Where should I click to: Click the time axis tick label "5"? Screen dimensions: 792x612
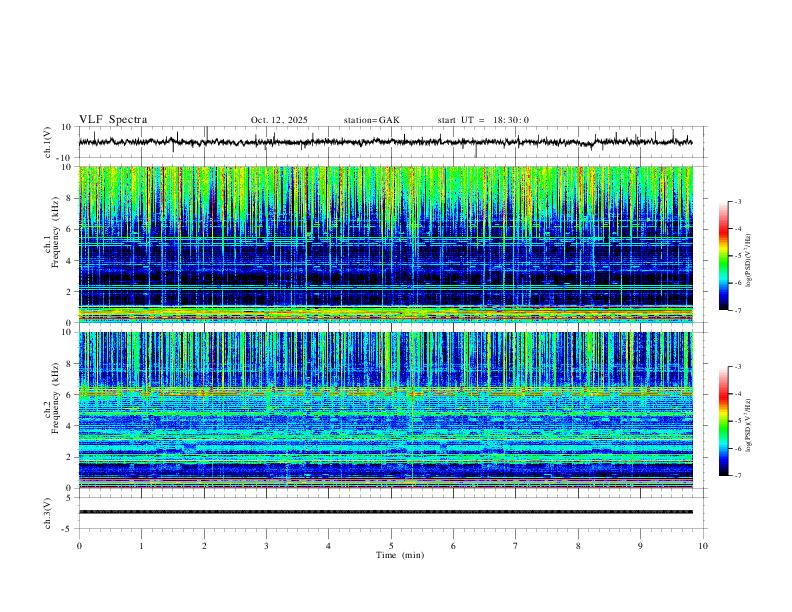[x=391, y=546]
